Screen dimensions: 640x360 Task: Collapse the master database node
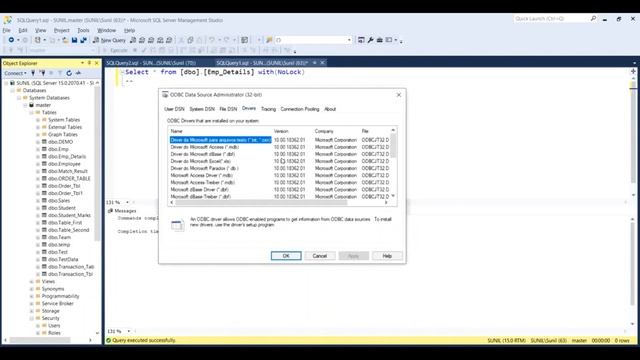coord(25,105)
